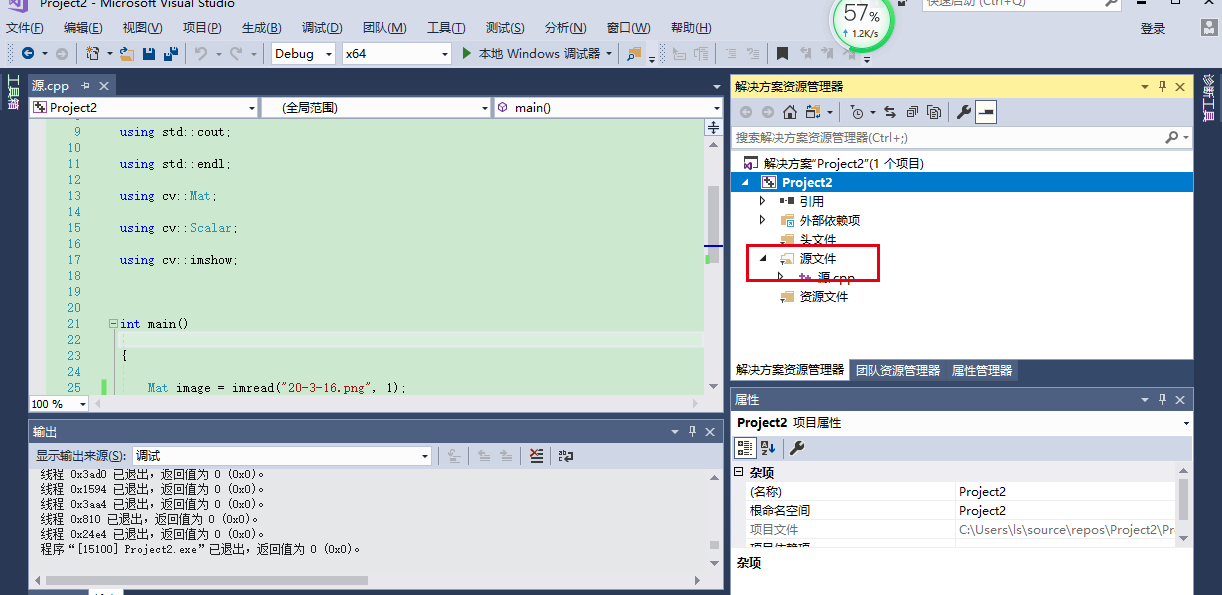Viewport: 1222px width, 595px height.
Task: Select the 资源文件 folder
Action: (x=824, y=297)
